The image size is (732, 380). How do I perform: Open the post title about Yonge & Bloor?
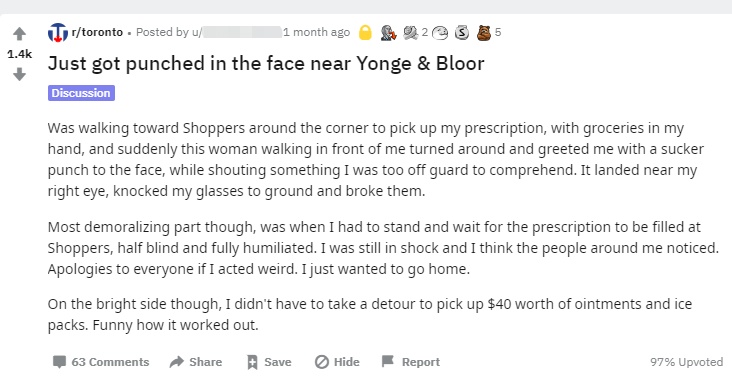(x=266, y=63)
